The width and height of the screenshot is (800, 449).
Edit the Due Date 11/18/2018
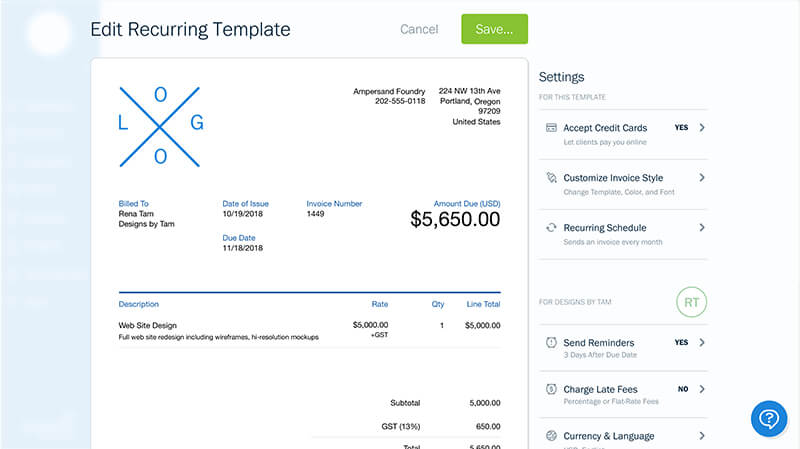click(x=242, y=248)
